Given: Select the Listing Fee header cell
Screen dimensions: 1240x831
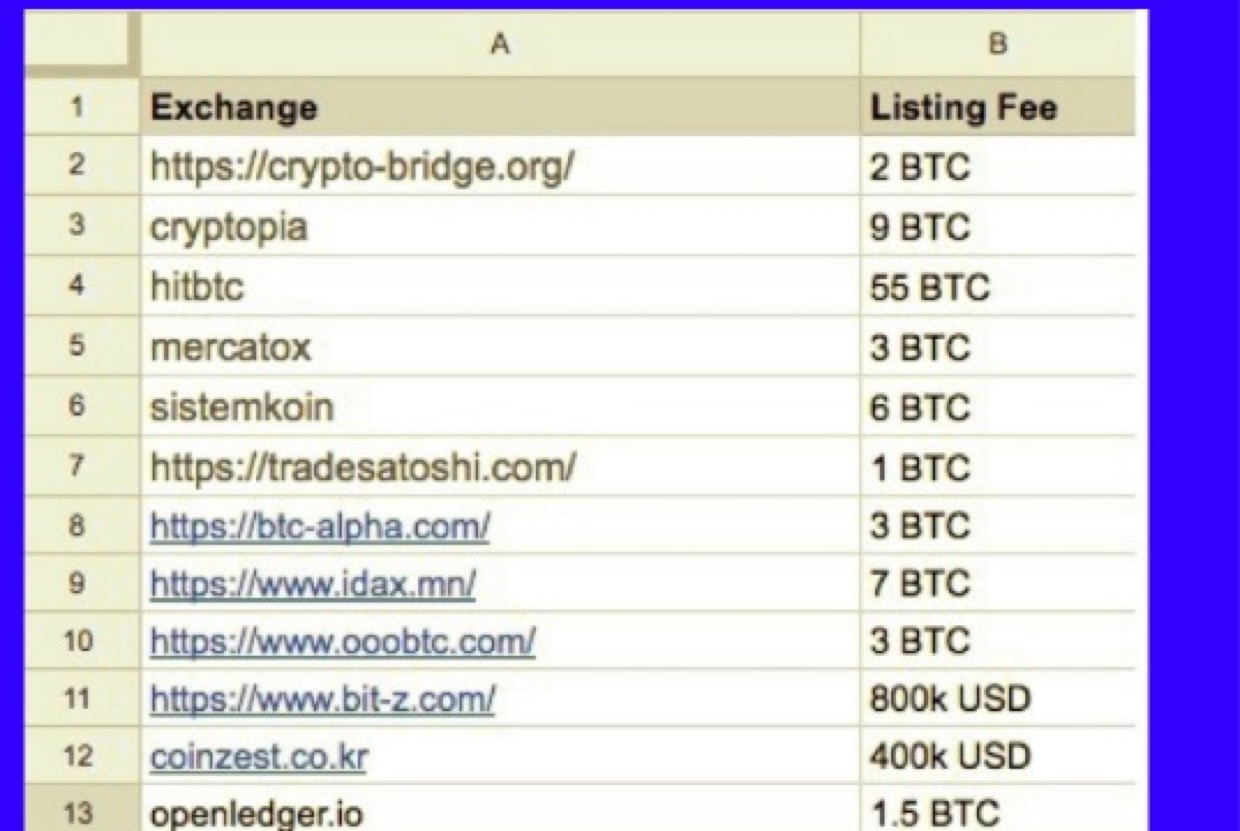Looking at the screenshot, I should [996, 108].
